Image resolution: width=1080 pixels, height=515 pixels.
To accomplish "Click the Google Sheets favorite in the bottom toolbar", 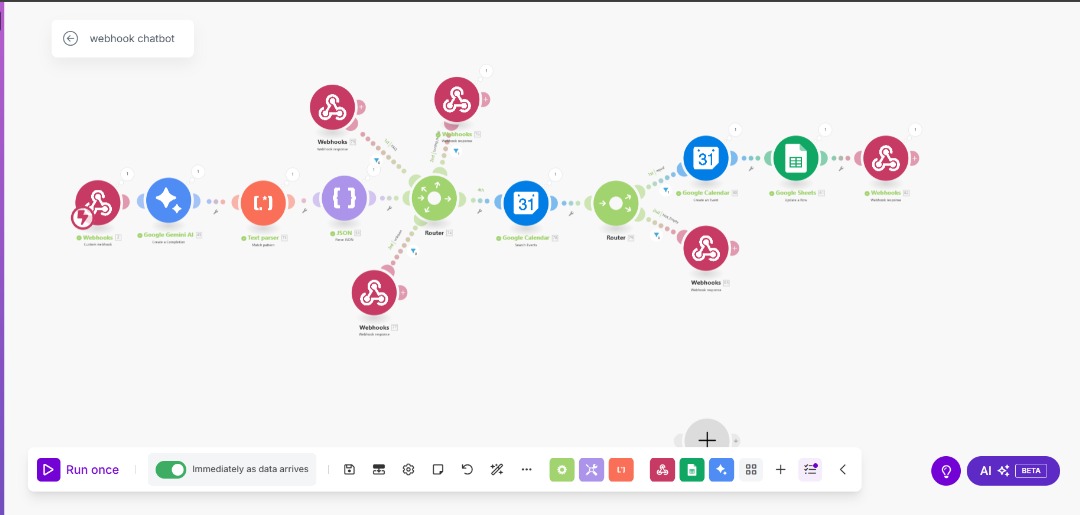I will (x=692, y=470).
